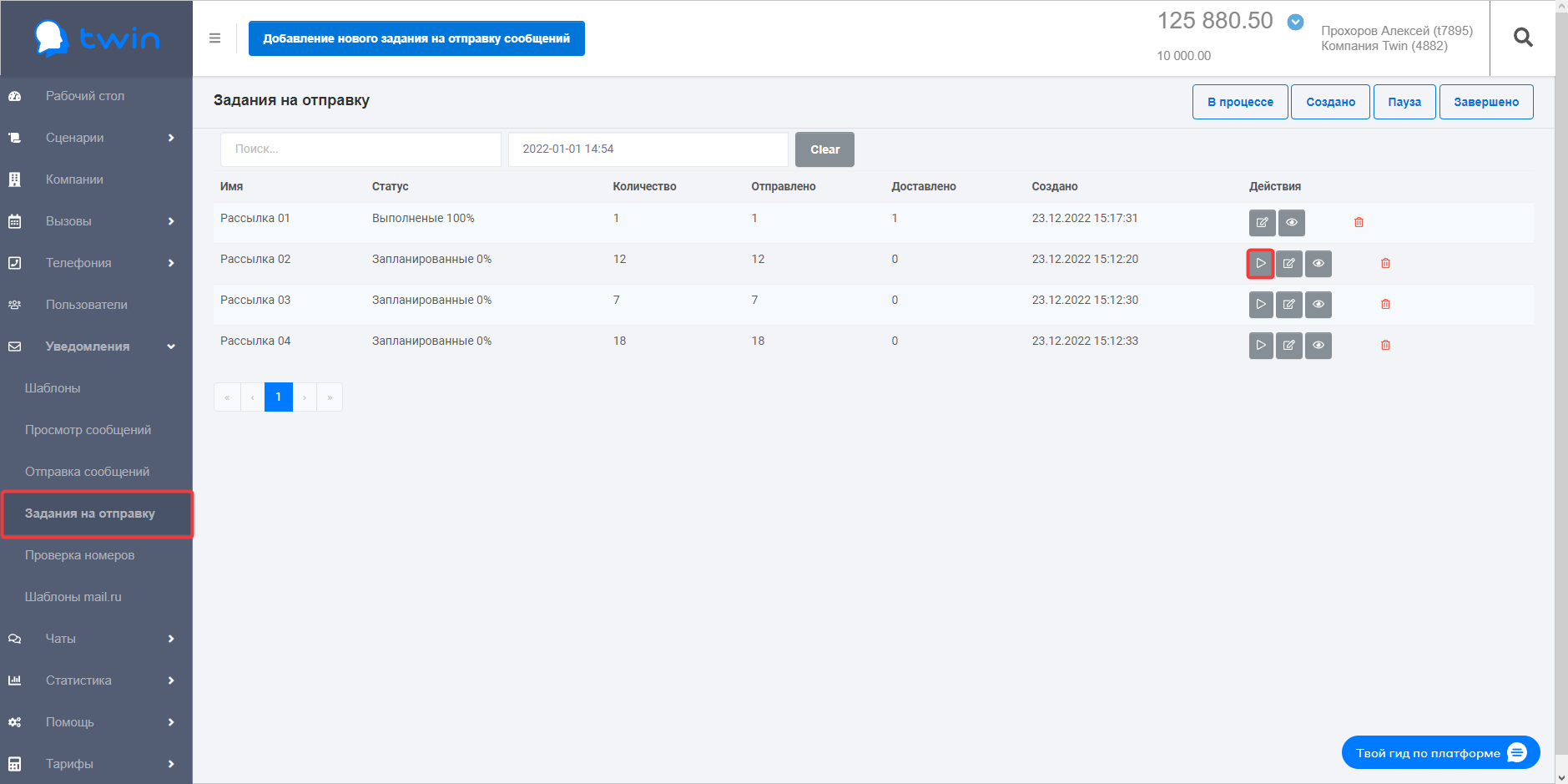Expand the Статистика sidebar menu

96,680
